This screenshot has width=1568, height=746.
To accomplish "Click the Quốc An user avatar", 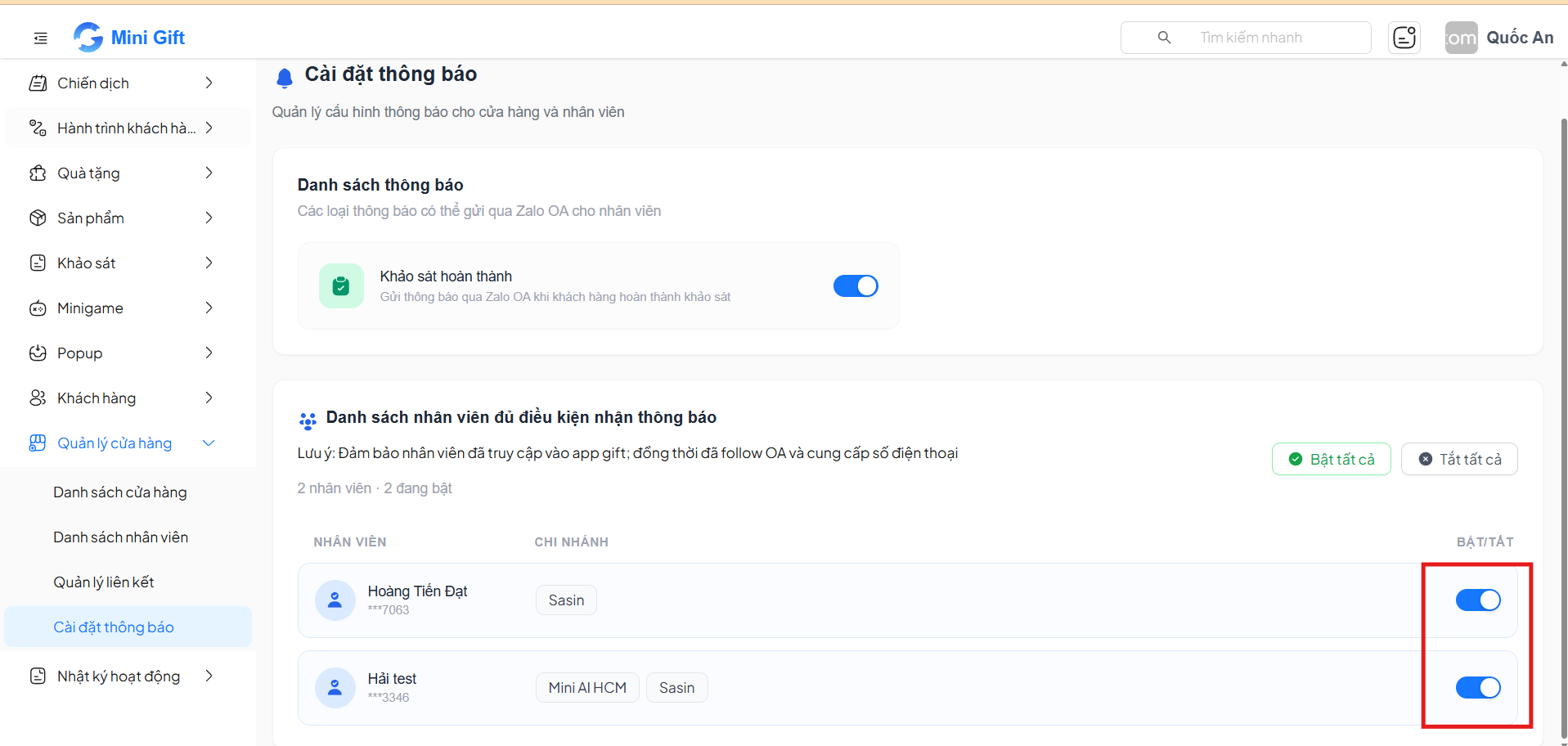I will pos(1461,38).
